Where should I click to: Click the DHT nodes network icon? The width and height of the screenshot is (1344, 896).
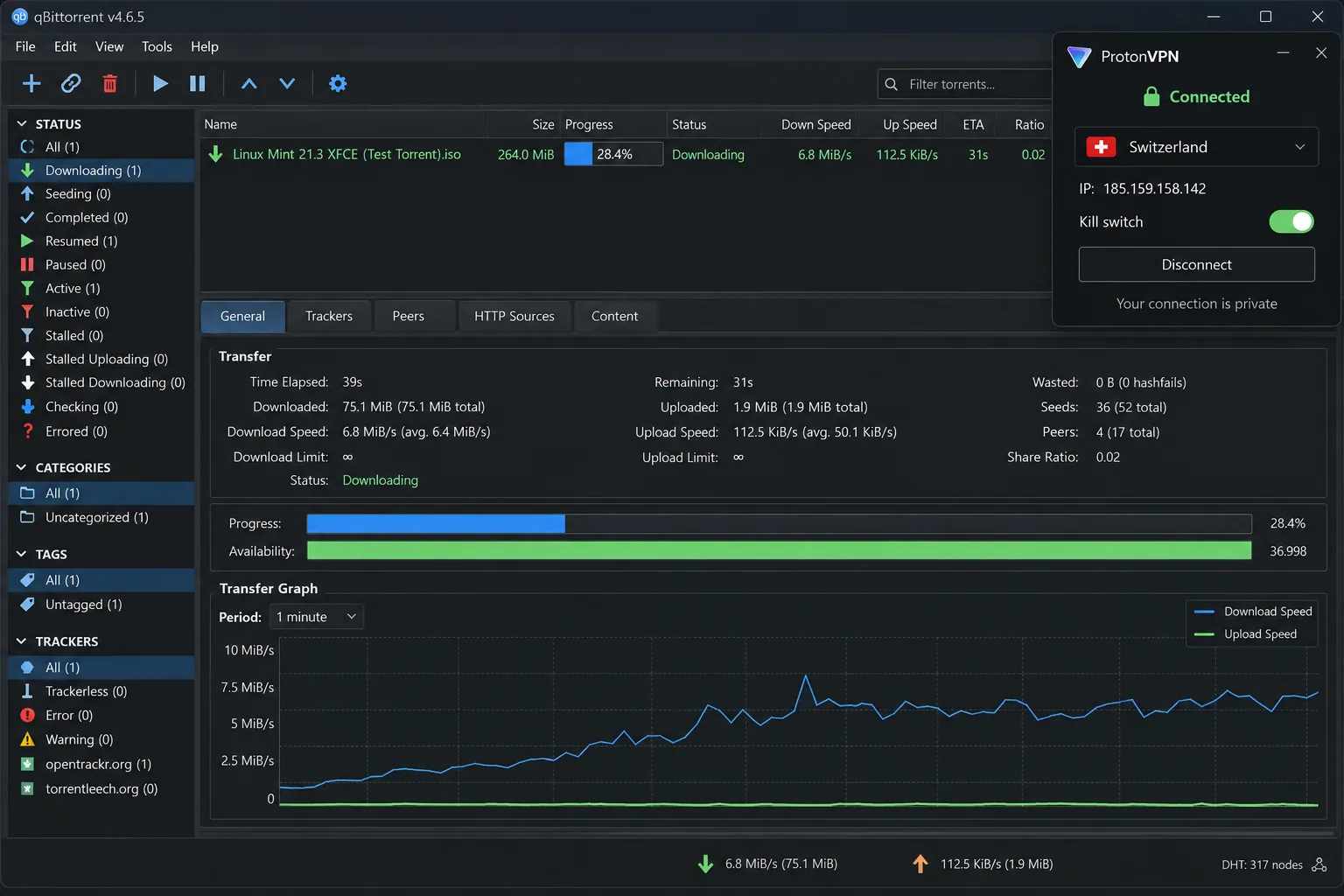point(1319,864)
